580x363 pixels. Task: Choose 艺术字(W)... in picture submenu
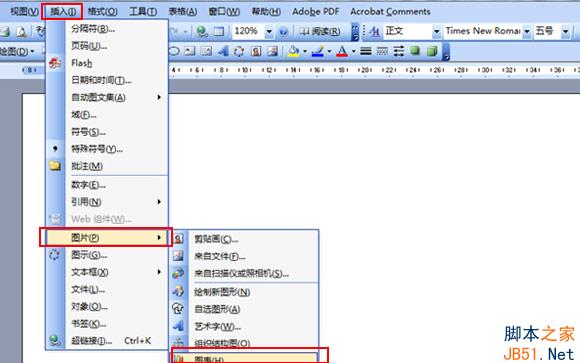click(244, 326)
